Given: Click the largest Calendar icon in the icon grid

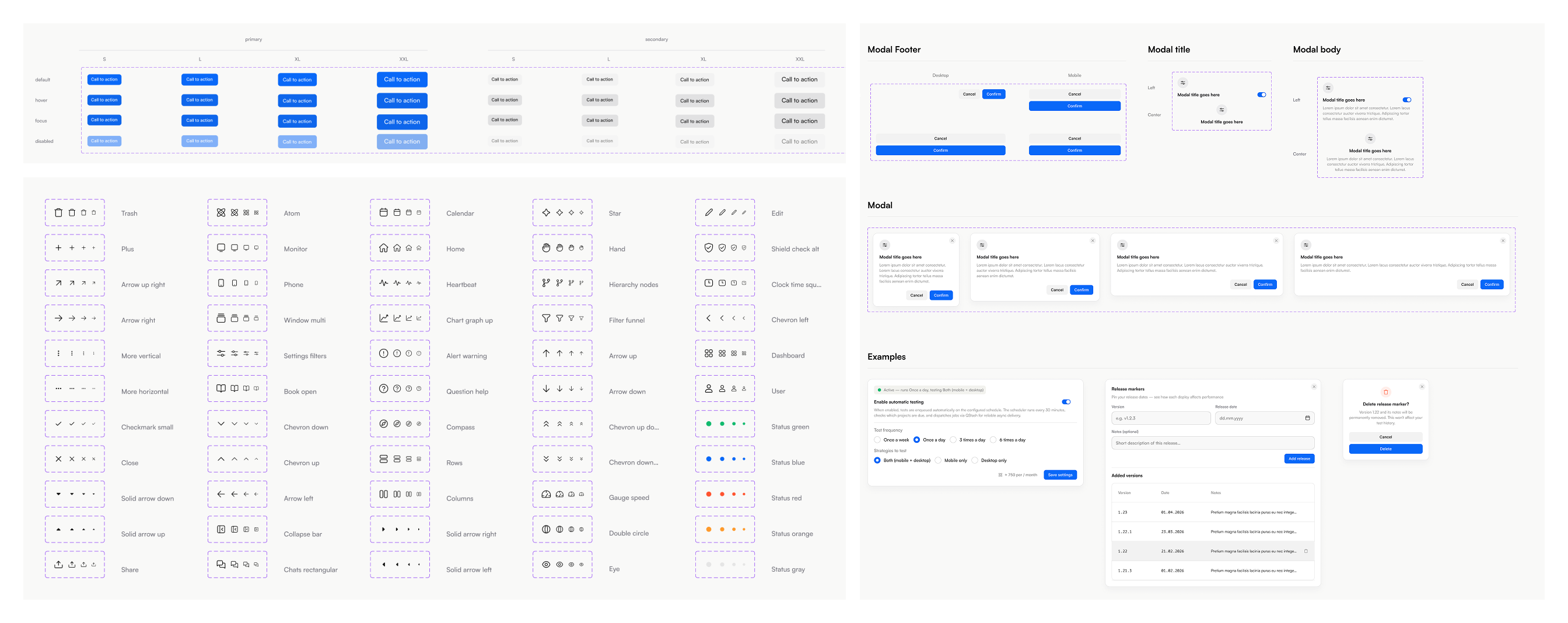Looking at the screenshot, I should 383,212.
